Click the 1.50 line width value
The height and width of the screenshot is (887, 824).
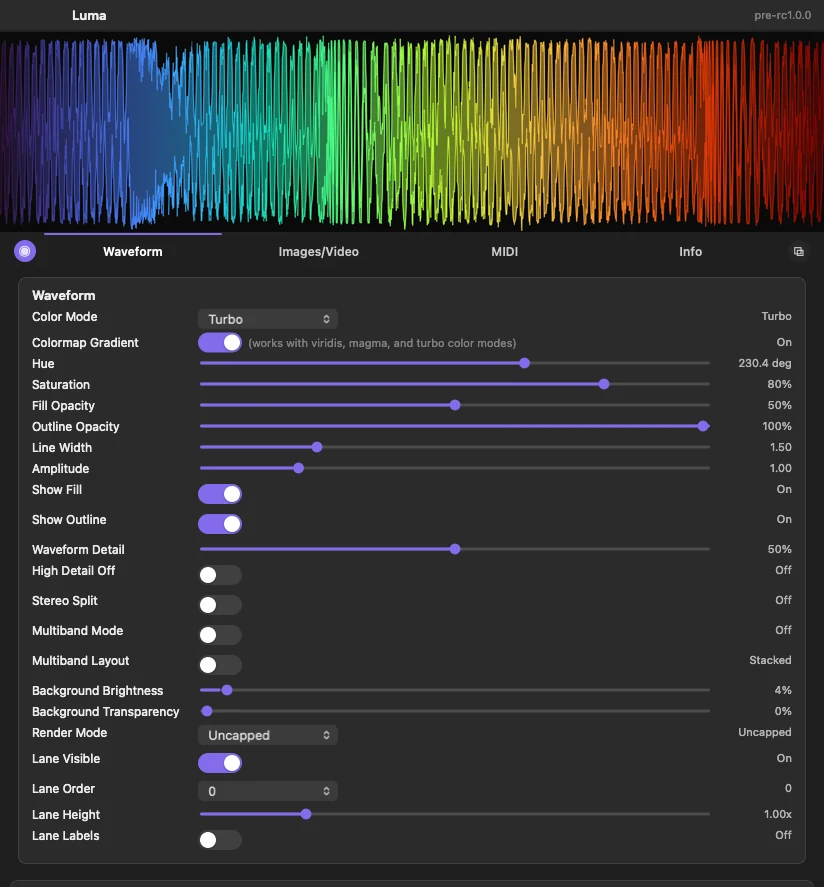(x=780, y=447)
